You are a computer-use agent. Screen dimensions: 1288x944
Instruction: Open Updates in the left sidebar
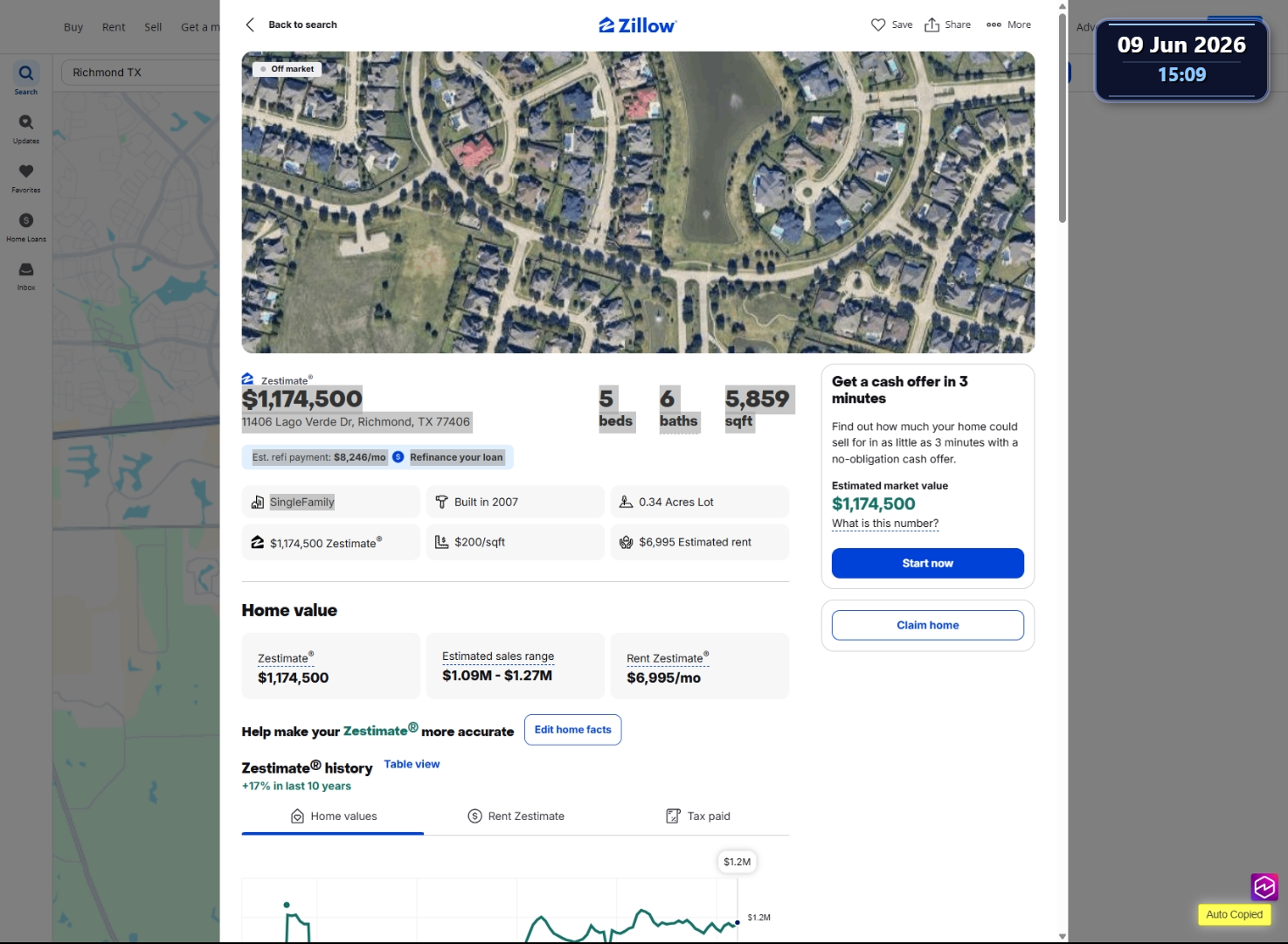click(26, 128)
